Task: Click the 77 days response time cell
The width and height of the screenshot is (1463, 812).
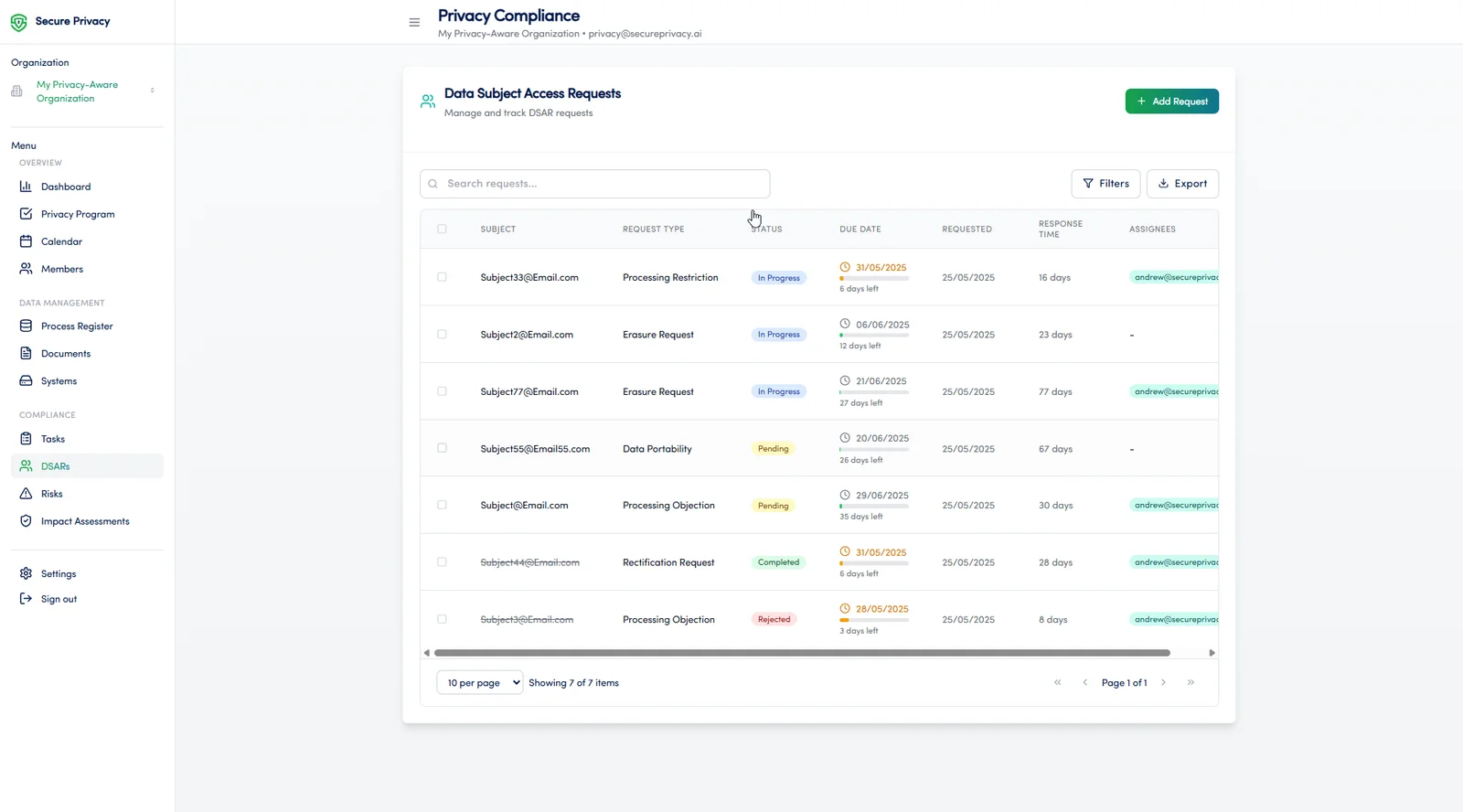Action: (1056, 392)
